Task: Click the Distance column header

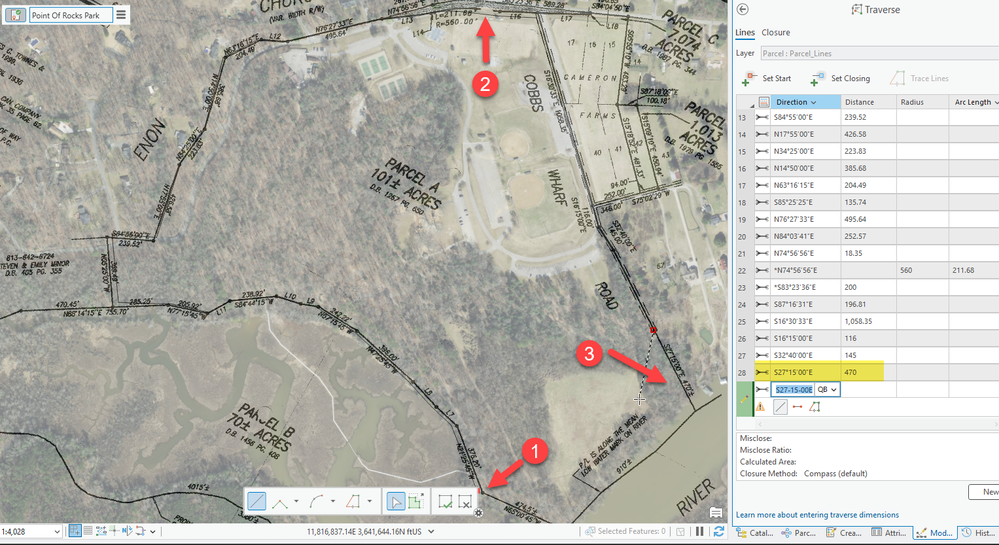Action: pos(868,102)
